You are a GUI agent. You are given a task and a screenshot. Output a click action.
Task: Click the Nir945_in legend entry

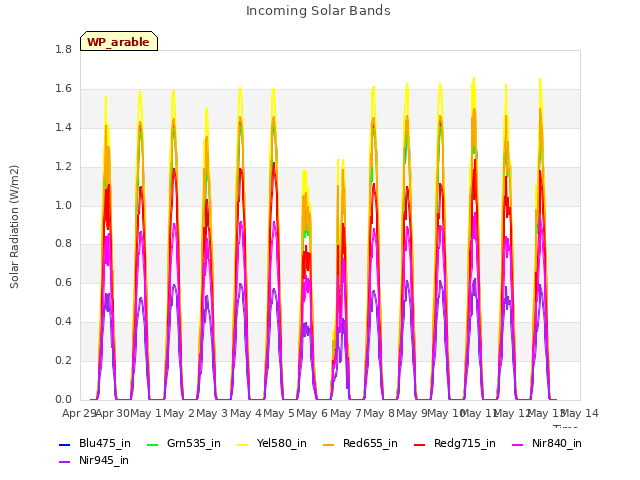94,461
